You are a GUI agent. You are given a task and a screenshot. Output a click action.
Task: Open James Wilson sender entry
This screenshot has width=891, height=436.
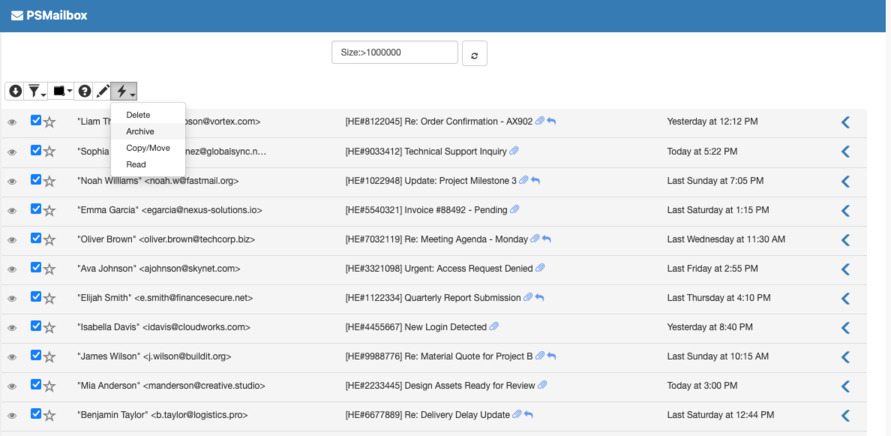pos(153,356)
